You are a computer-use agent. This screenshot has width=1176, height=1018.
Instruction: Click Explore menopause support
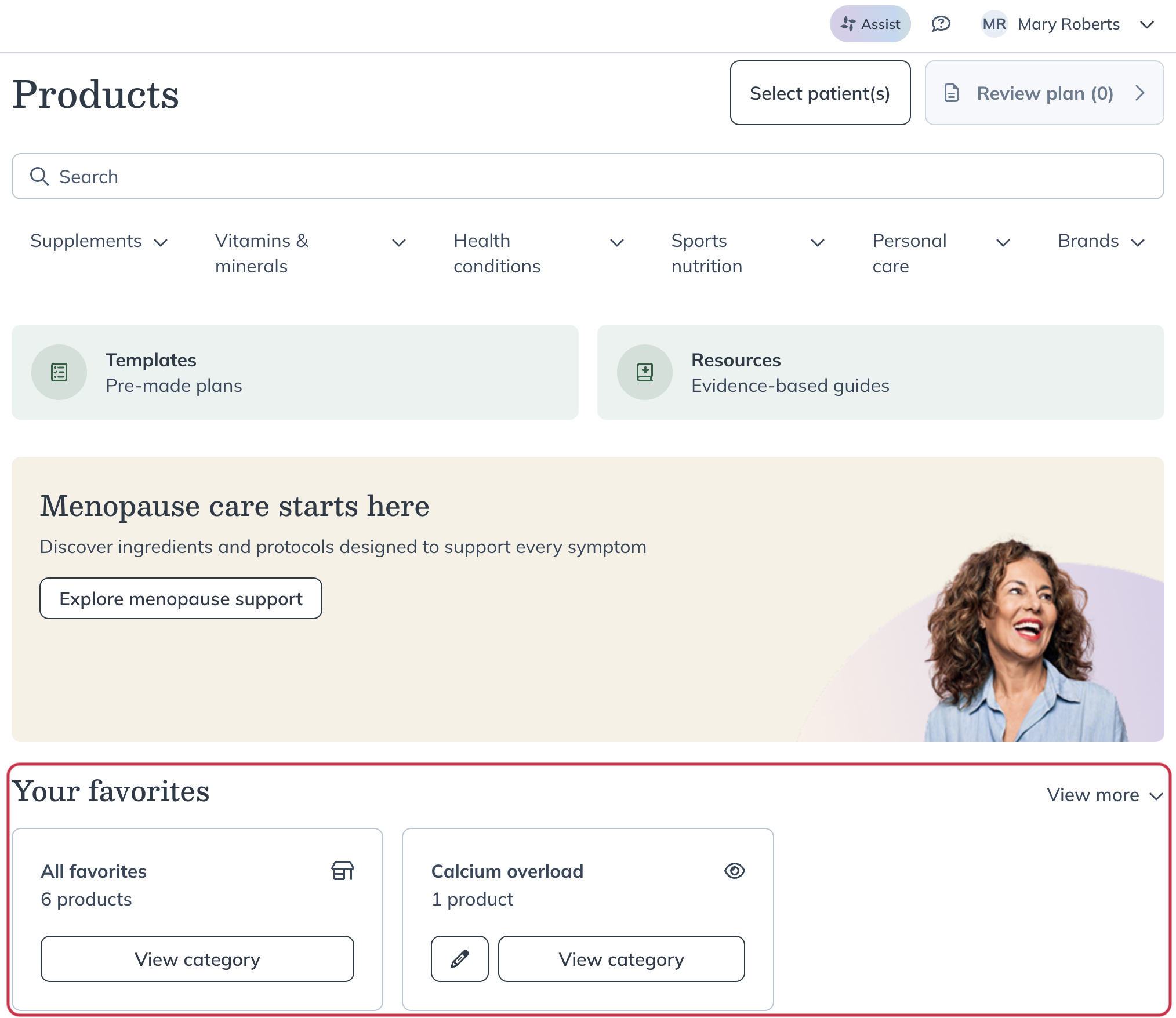[x=180, y=598]
